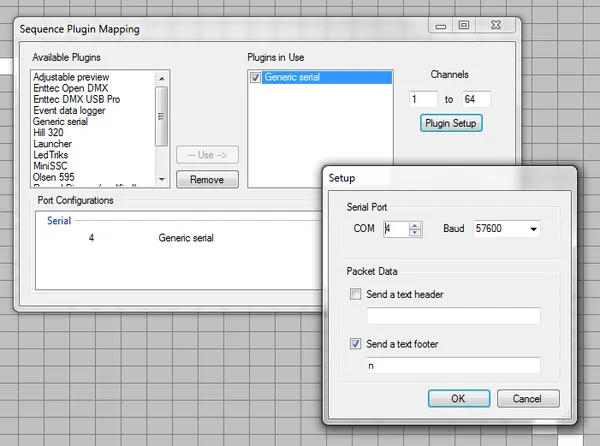Screen dimensions: 600x446
Task: Click the Plugin Setup button
Action: (x=451, y=123)
